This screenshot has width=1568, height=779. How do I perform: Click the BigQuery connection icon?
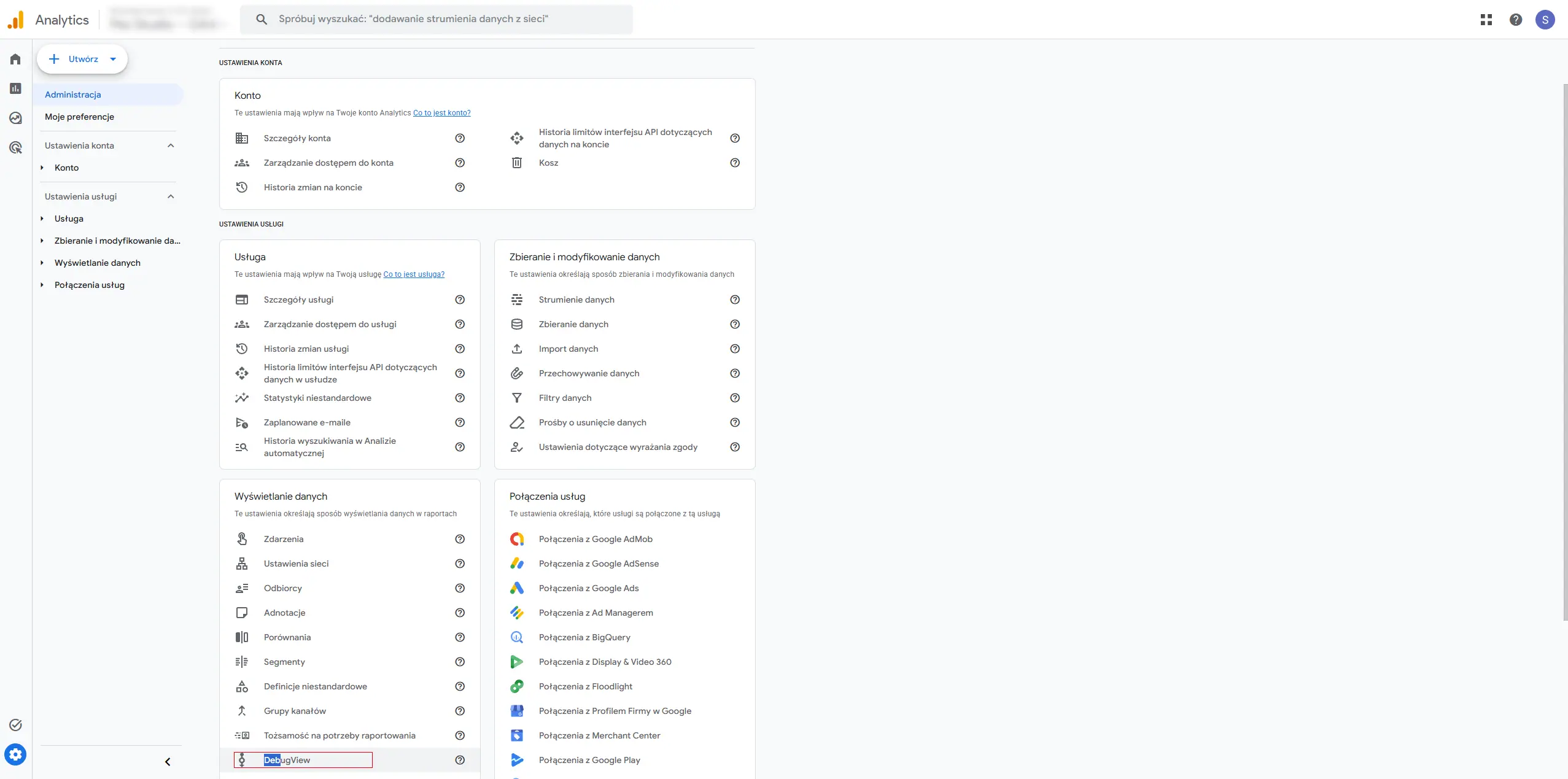click(517, 637)
